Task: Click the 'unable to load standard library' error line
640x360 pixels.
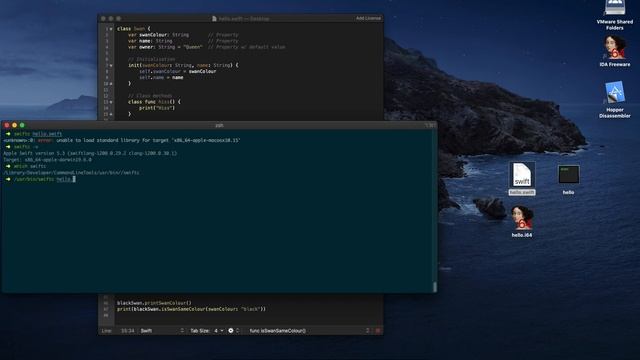Action: coord(122,140)
